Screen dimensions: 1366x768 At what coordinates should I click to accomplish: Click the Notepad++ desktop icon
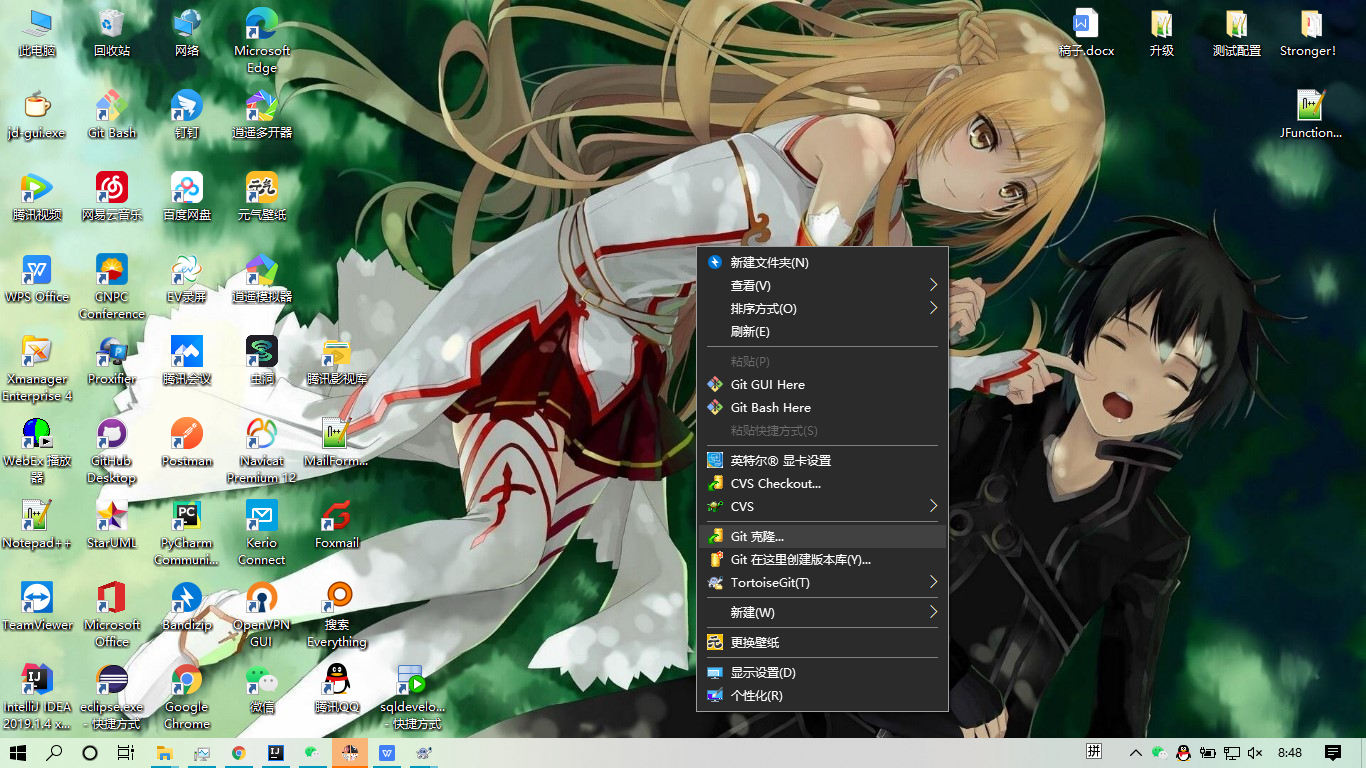click(37, 524)
